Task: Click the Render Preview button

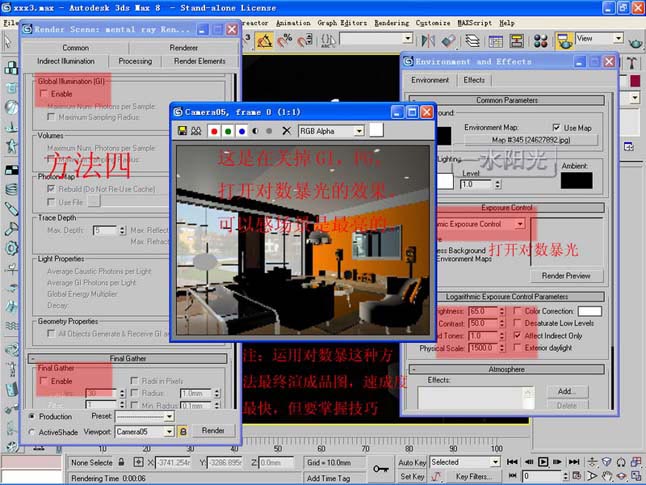Action: pyautogui.click(x=566, y=276)
